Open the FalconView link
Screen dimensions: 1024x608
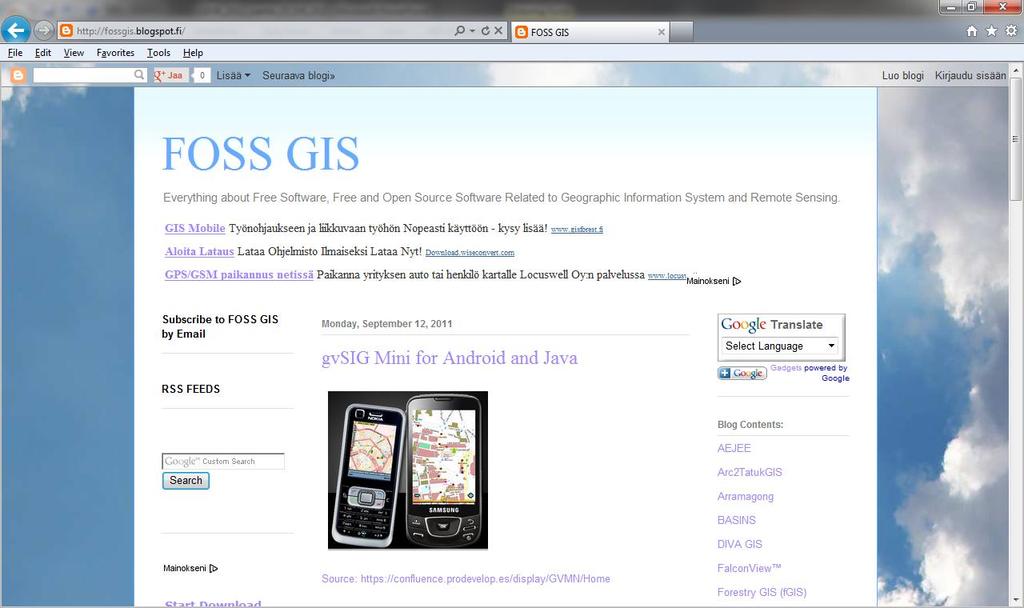pos(749,568)
